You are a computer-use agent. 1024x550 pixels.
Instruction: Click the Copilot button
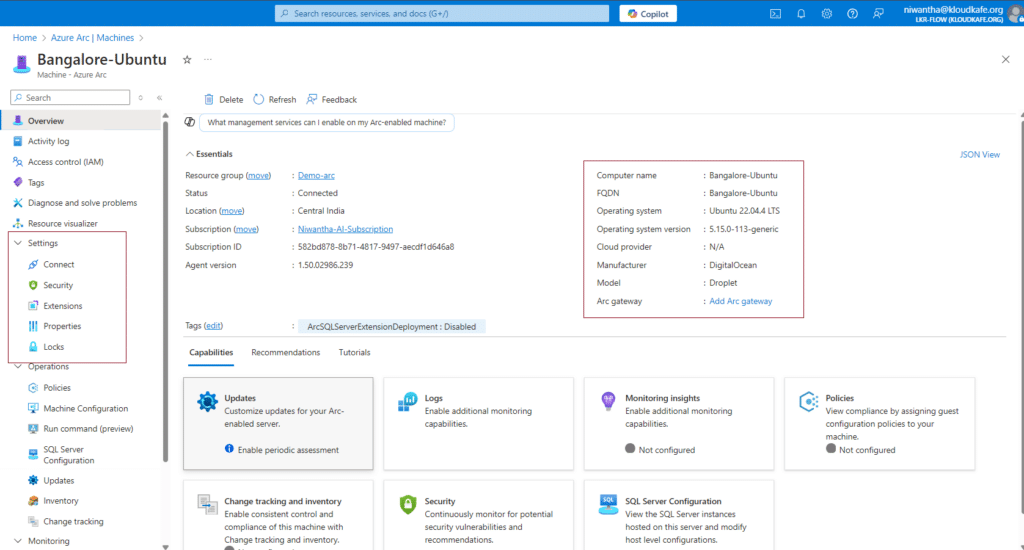(x=648, y=14)
